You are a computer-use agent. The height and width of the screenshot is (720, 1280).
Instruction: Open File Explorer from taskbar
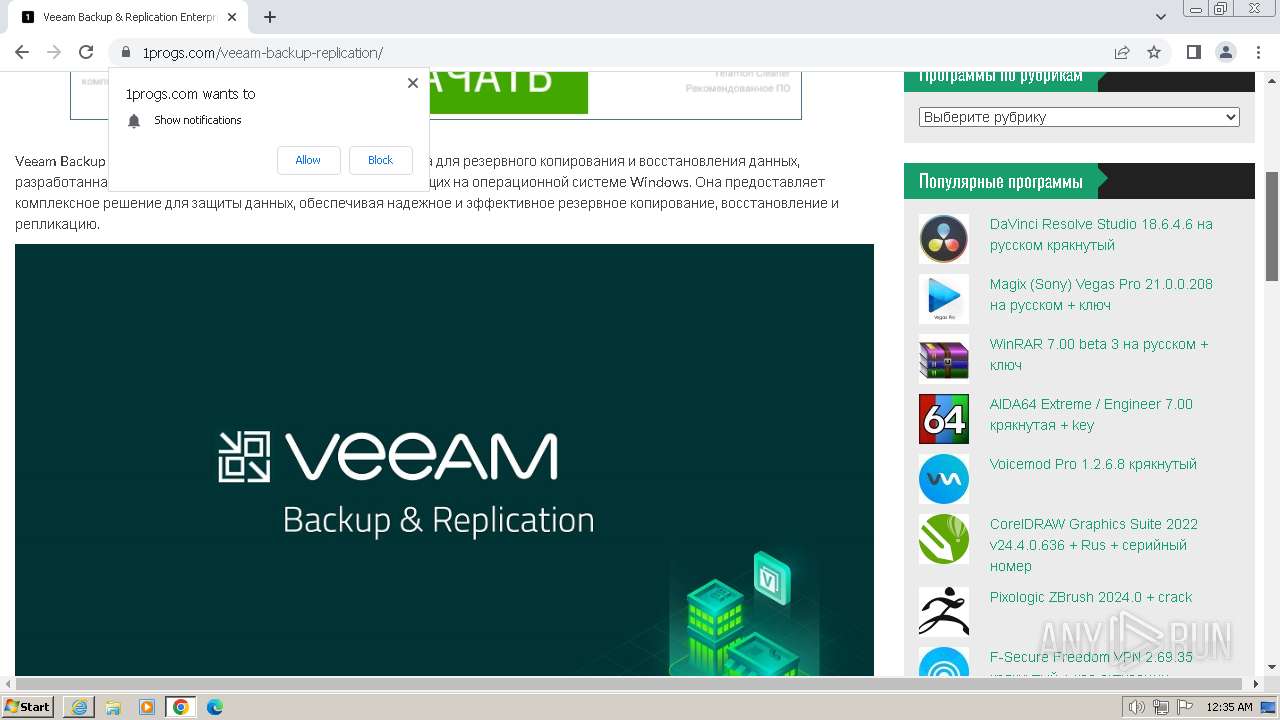113,707
